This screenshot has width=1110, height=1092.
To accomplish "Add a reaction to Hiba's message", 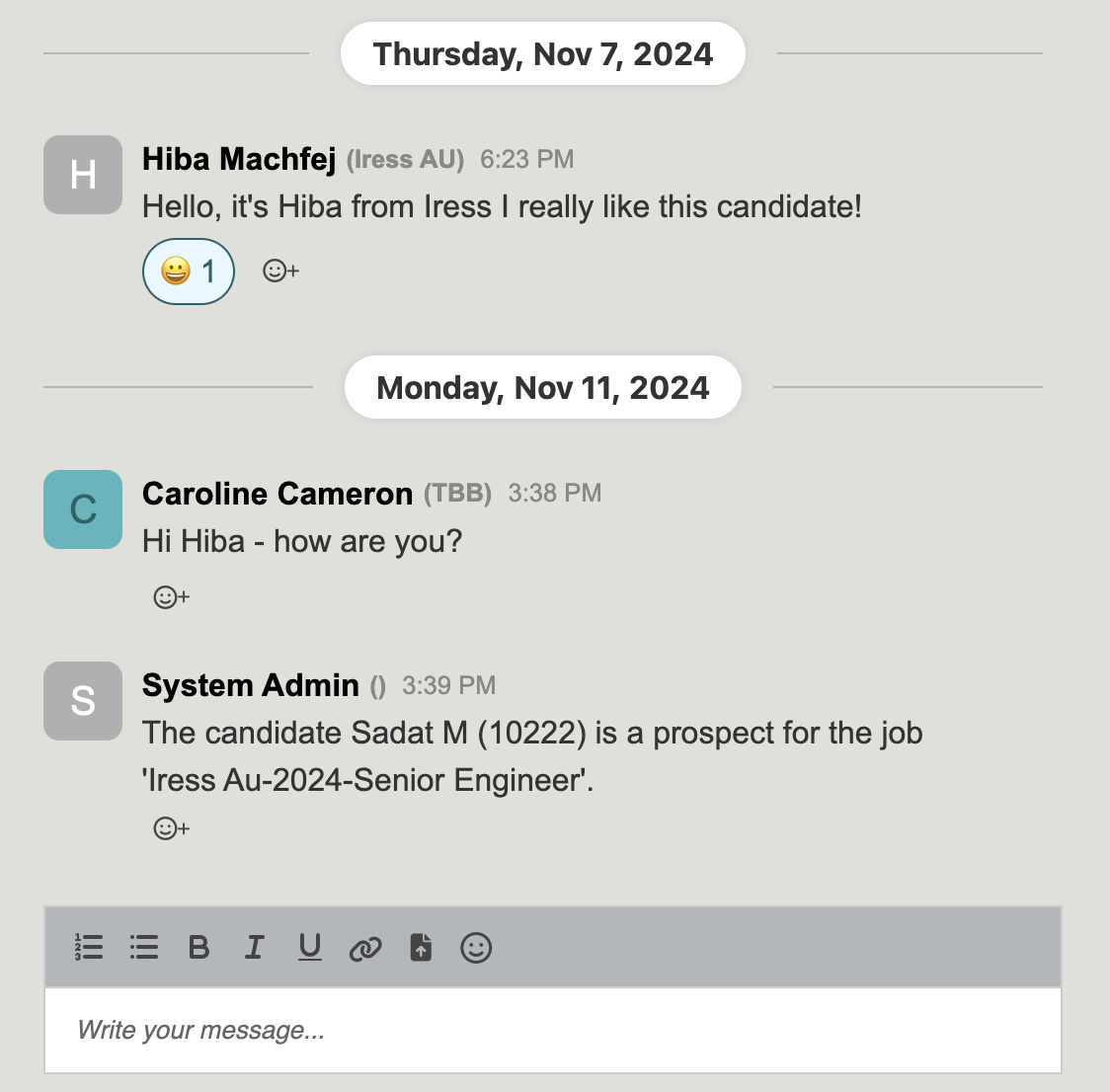I will pyautogui.click(x=279, y=271).
